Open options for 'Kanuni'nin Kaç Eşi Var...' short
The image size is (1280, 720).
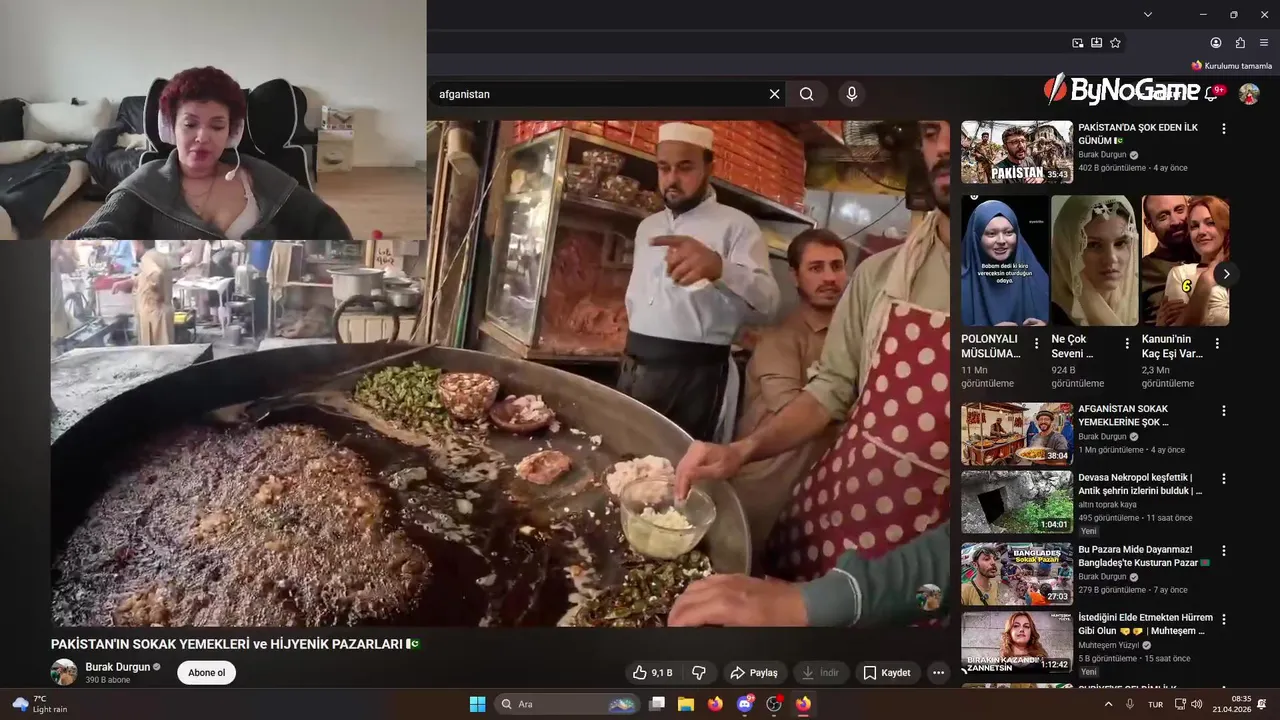click(x=1217, y=343)
